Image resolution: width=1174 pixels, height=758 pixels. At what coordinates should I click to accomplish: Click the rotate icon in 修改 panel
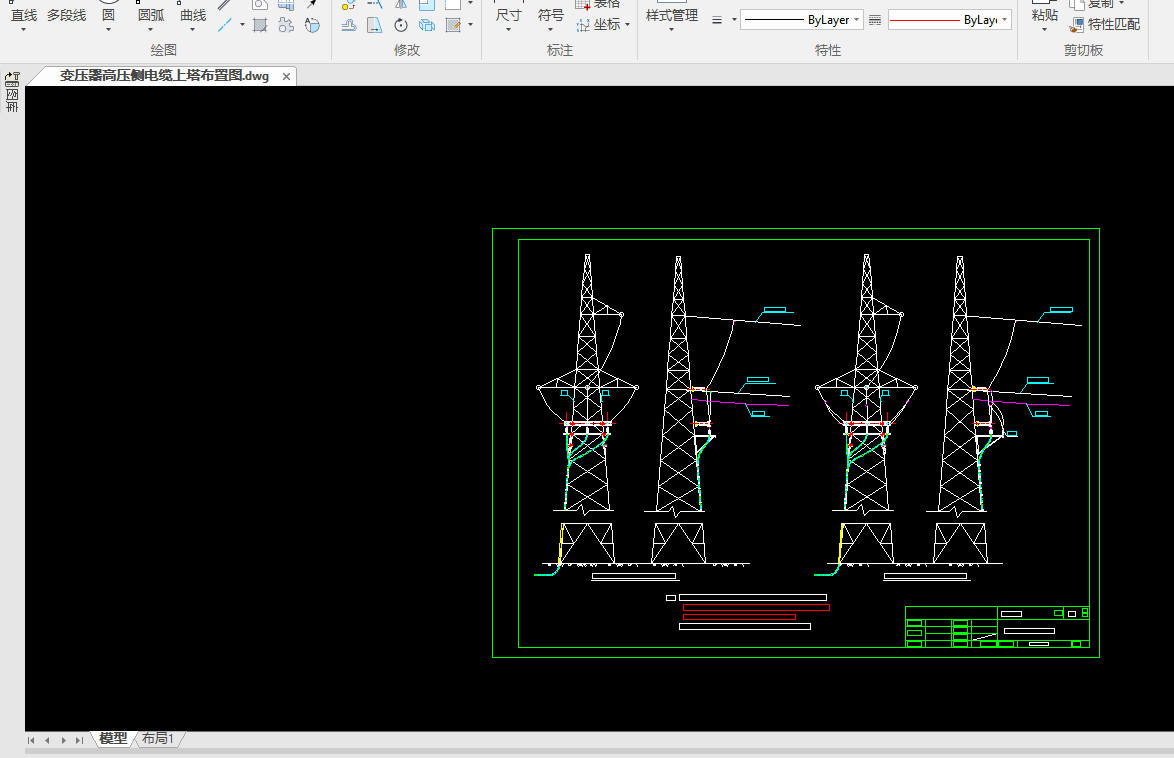click(401, 25)
